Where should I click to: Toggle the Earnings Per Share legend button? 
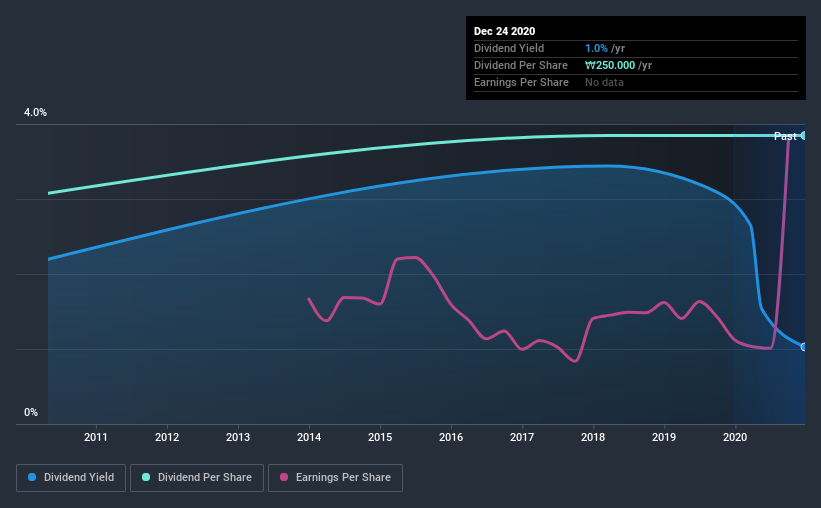pyautogui.click(x=335, y=478)
